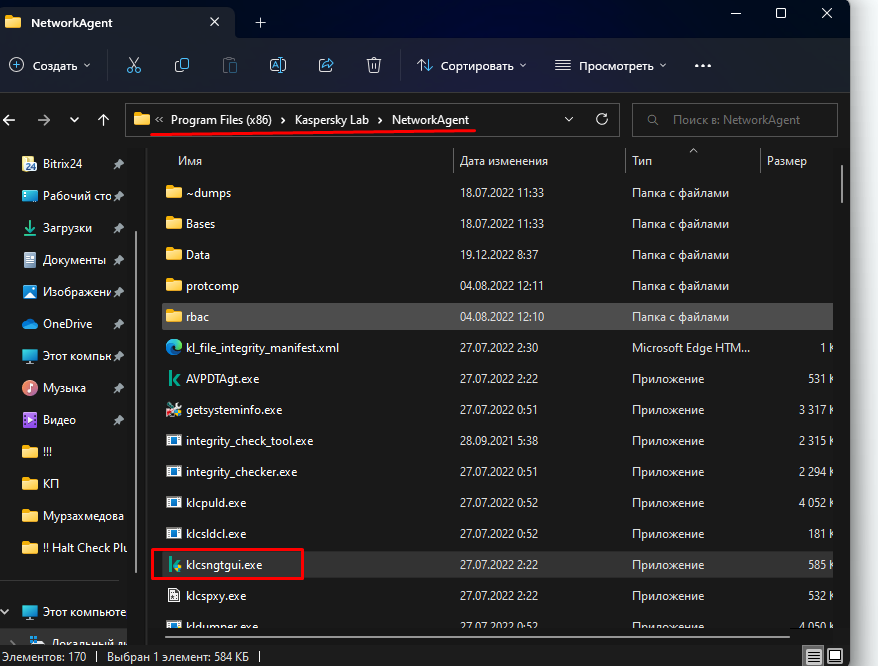Image resolution: width=878 pixels, height=666 pixels.
Task: Select the Data folder
Action: tap(497, 255)
